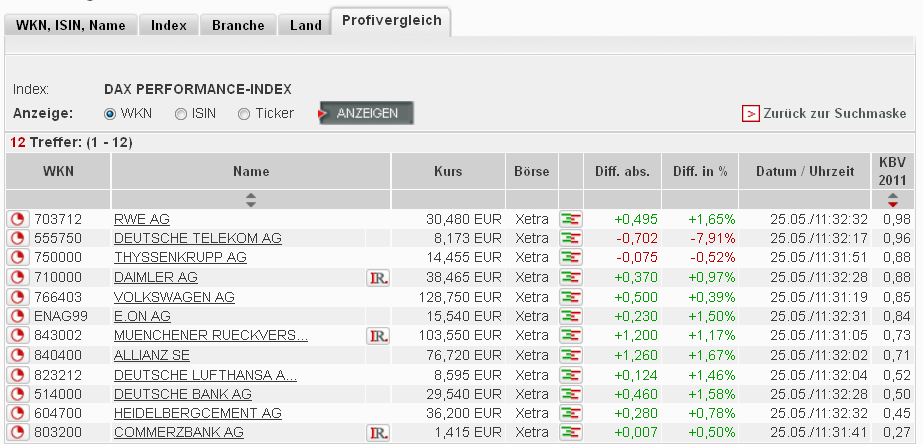Open the E.ON AG link
The image size is (923, 444).
tap(142, 316)
